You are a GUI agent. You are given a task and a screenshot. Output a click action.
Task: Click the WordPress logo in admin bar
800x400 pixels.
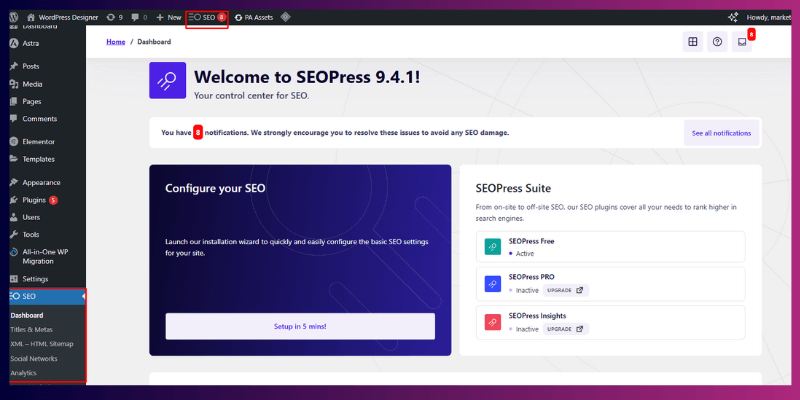(x=13, y=17)
